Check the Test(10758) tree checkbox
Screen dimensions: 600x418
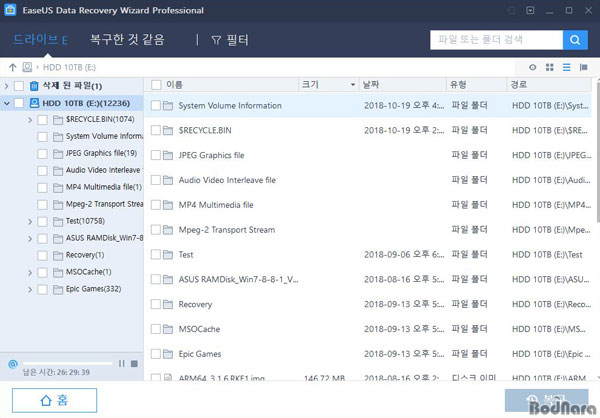tap(42, 221)
